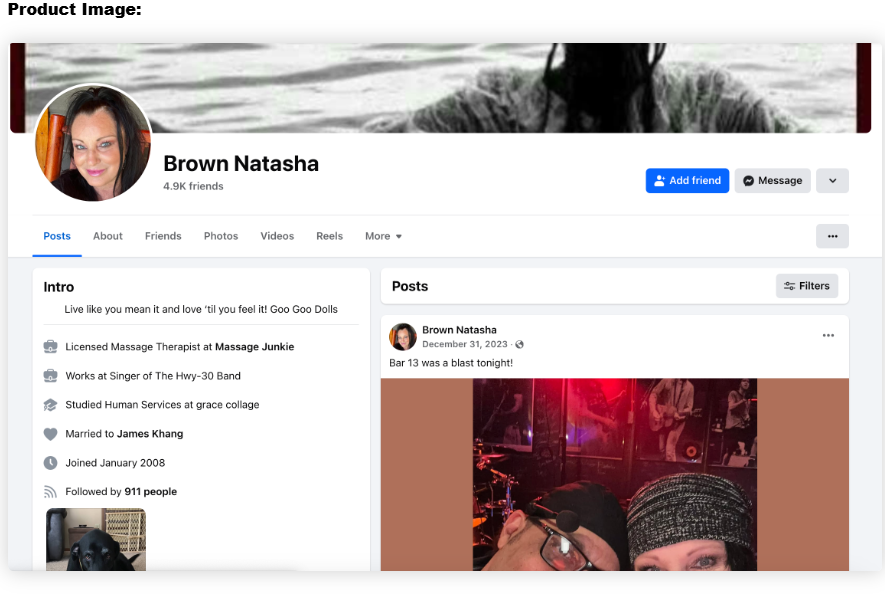Click the December 31, 2023 post timestamp
The height and width of the screenshot is (607, 885).
tap(464, 345)
